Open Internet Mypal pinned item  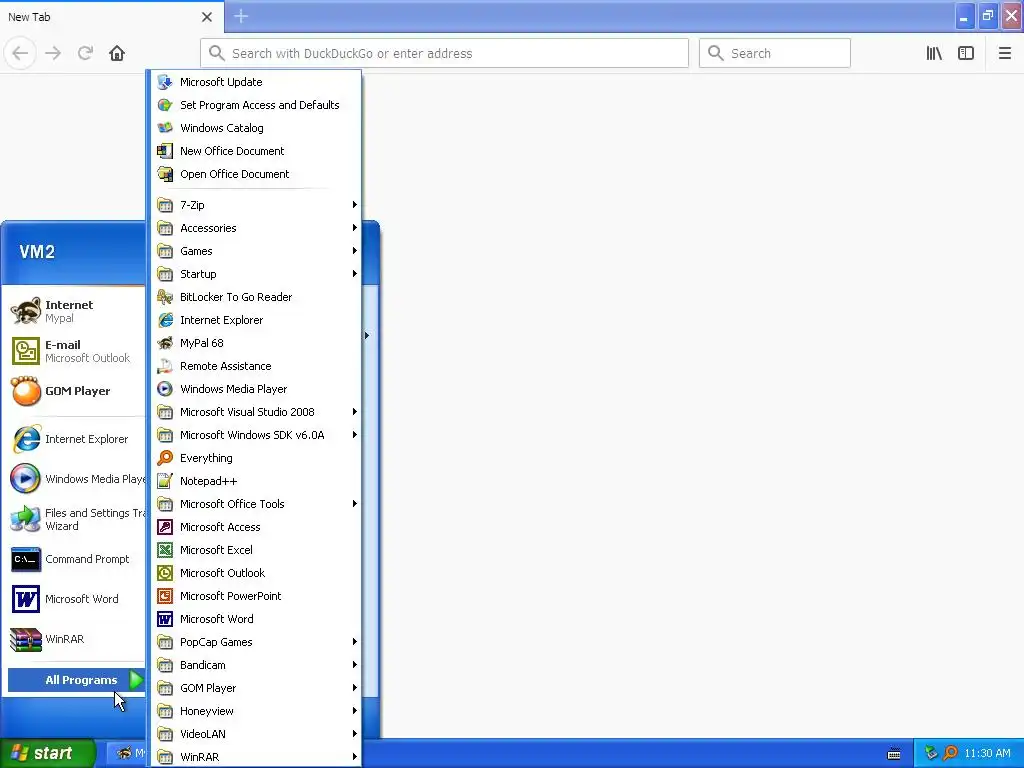tap(75, 311)
